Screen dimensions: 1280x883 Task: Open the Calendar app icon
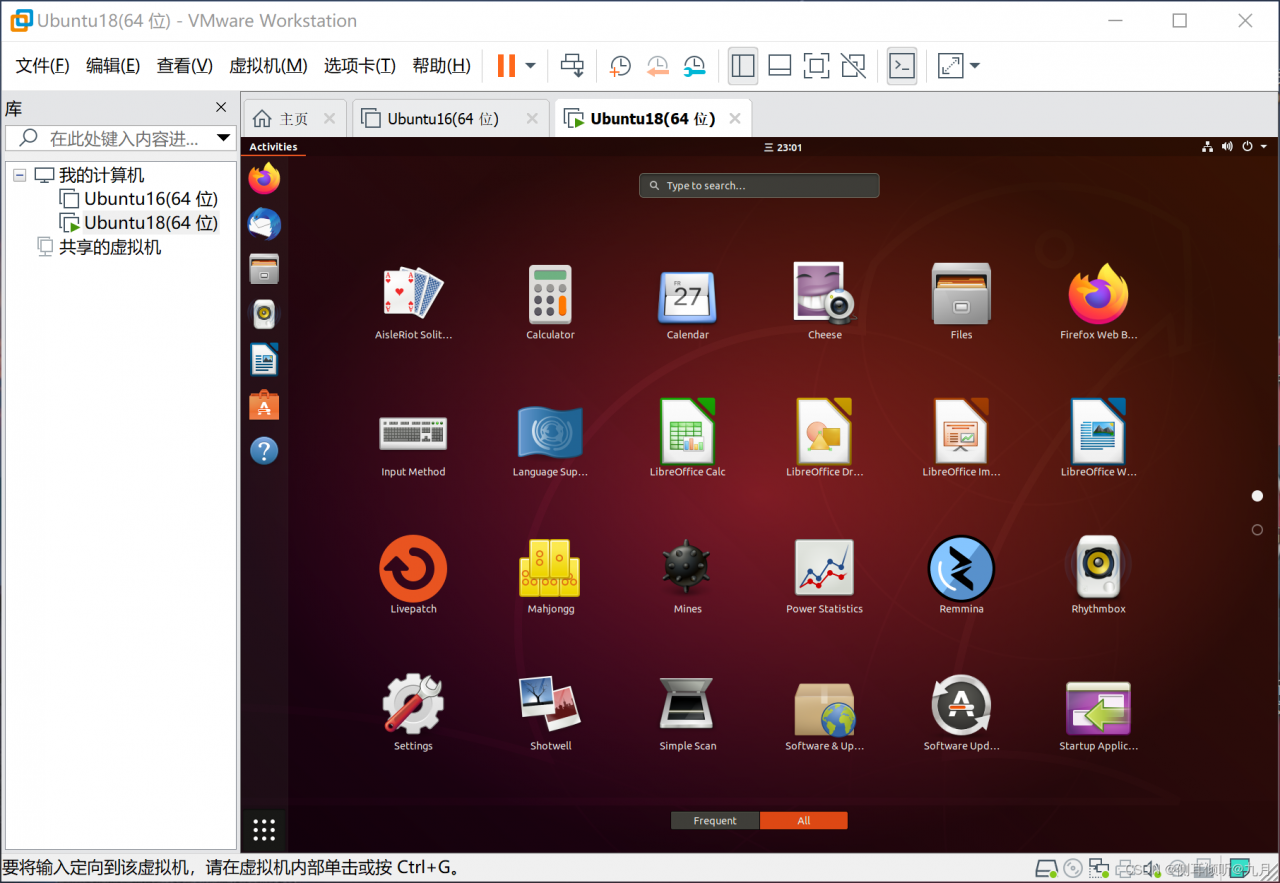coord(687,296)
